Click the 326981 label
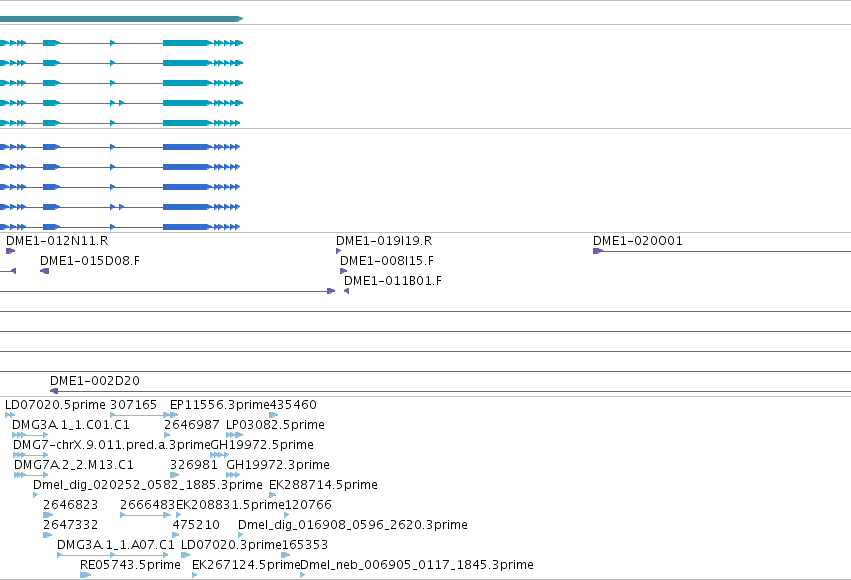The height and width of the screenshot is (580, 851). [x=193, y=465]
